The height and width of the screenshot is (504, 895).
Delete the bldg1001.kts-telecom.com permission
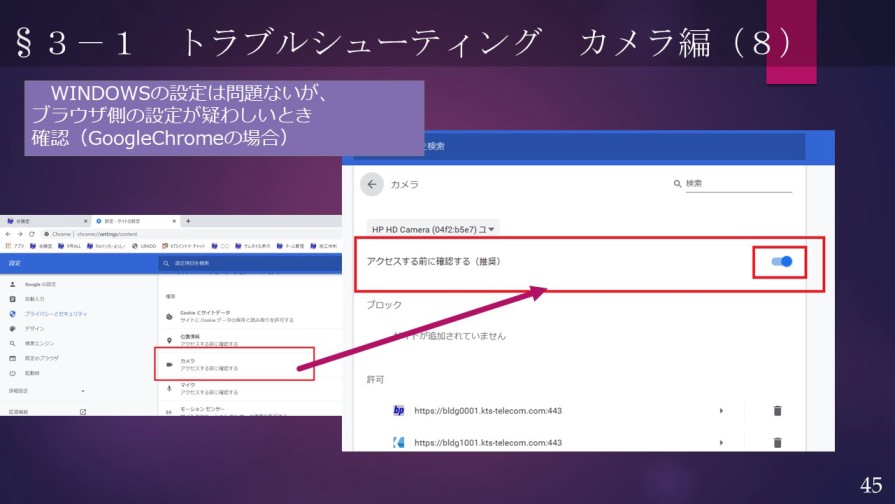[x=777, y=442]
